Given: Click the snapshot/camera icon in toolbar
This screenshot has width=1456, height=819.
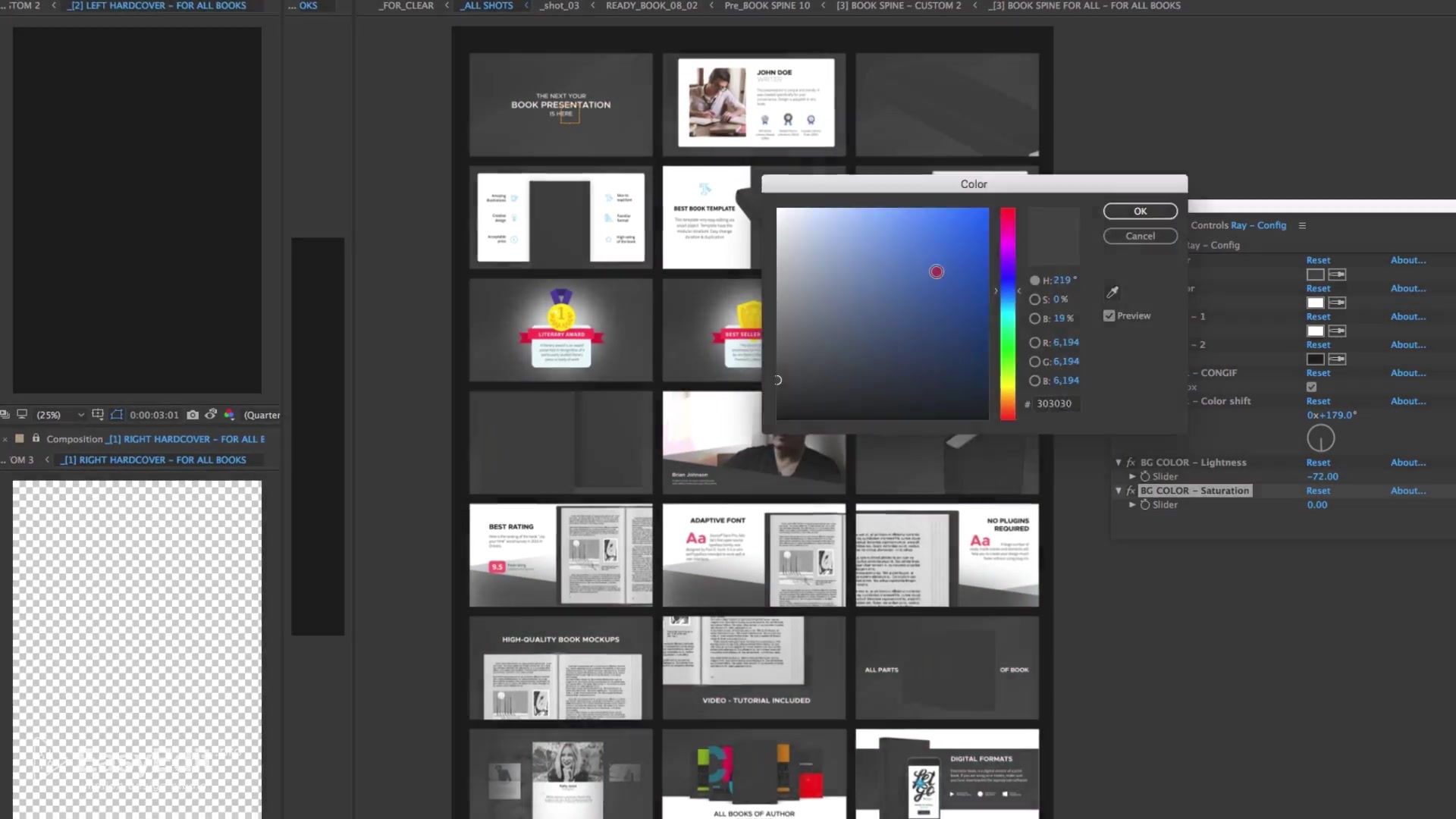Looking at the screenshot, I should click(x=193, y=413).
